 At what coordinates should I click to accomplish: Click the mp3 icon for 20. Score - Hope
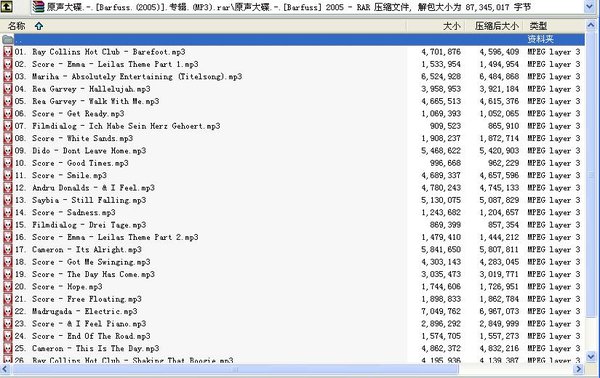pyautogui.click(x=8, y=287)
